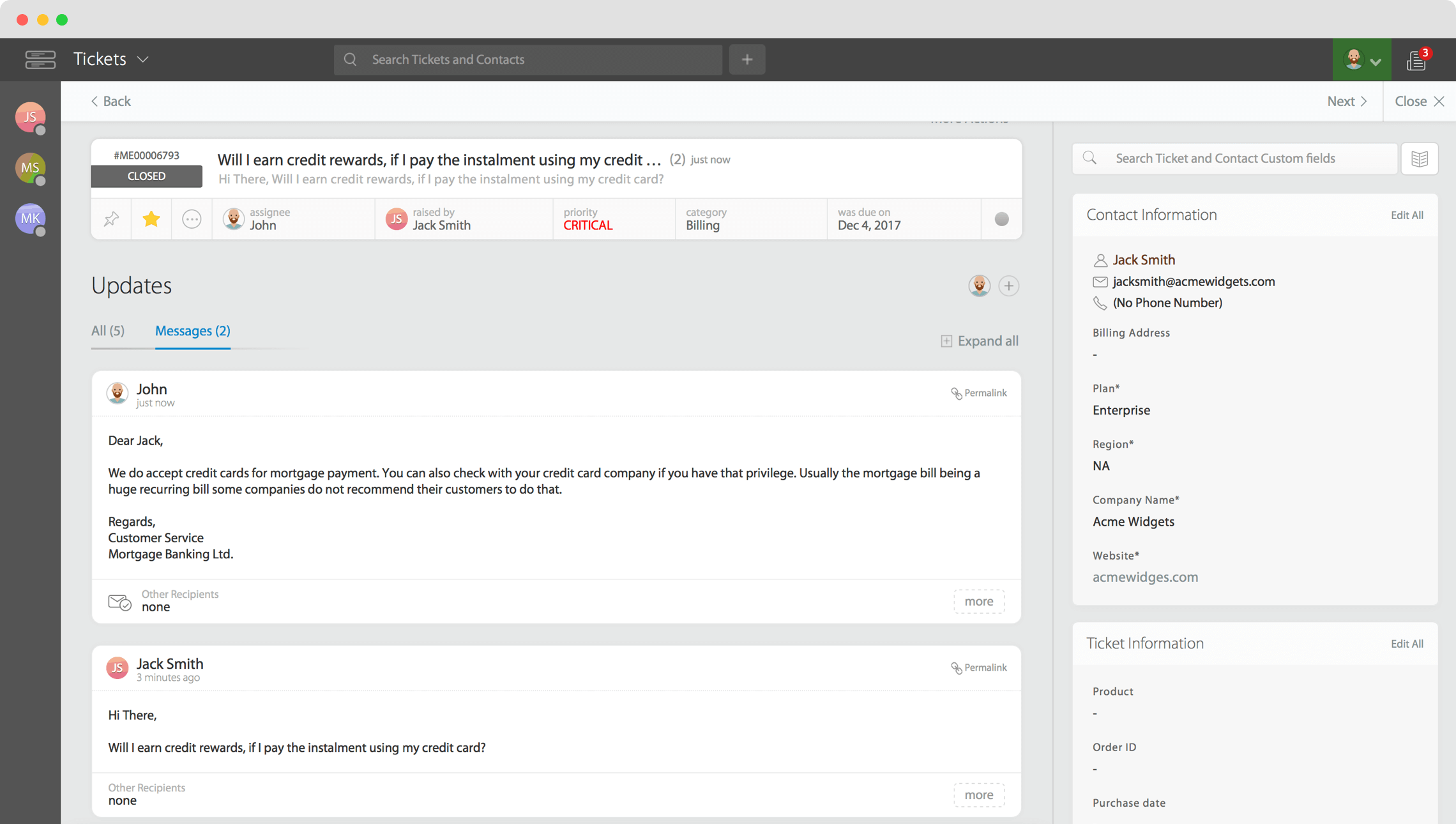
Task: Toggle the ticket status indicator circle
Action: point(1001,219)
